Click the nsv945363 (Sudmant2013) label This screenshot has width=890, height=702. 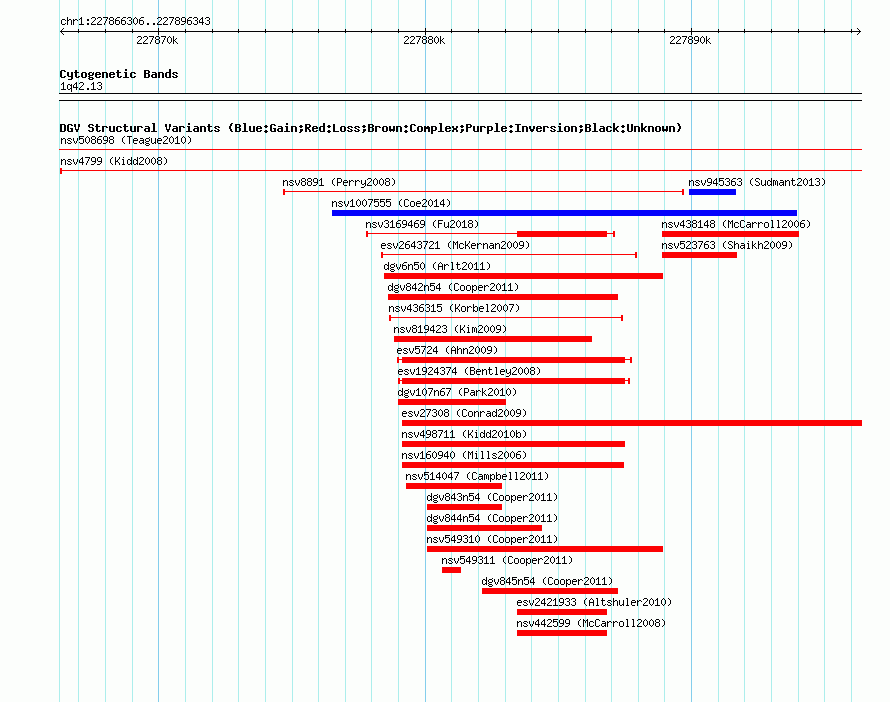[757, 182]
